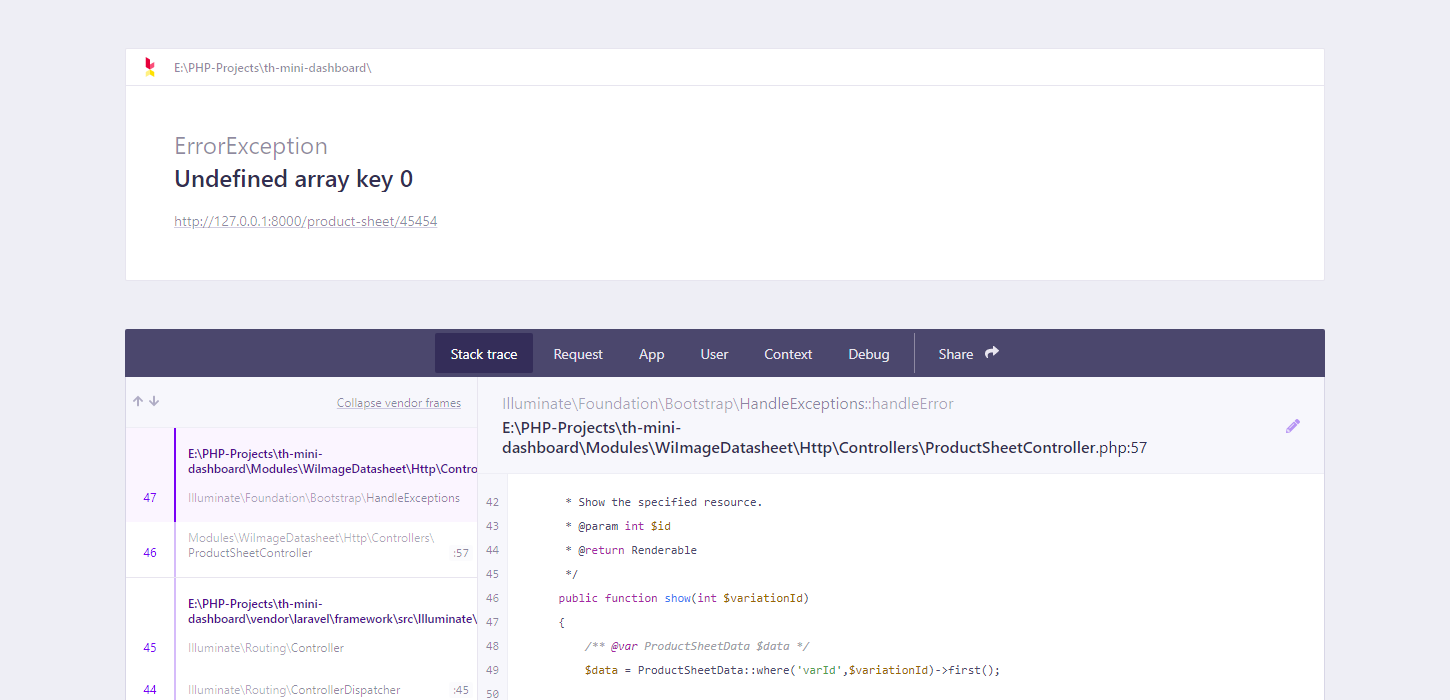Screen dimensions: 1450x700
Task: Open the Stack trace tab
Action: 484,354
